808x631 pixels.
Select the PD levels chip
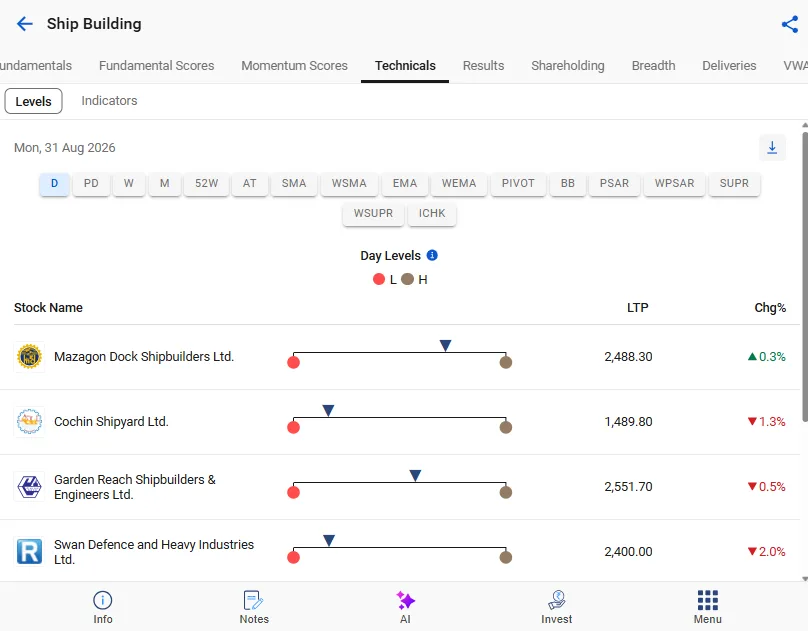(x=91, y=183)
